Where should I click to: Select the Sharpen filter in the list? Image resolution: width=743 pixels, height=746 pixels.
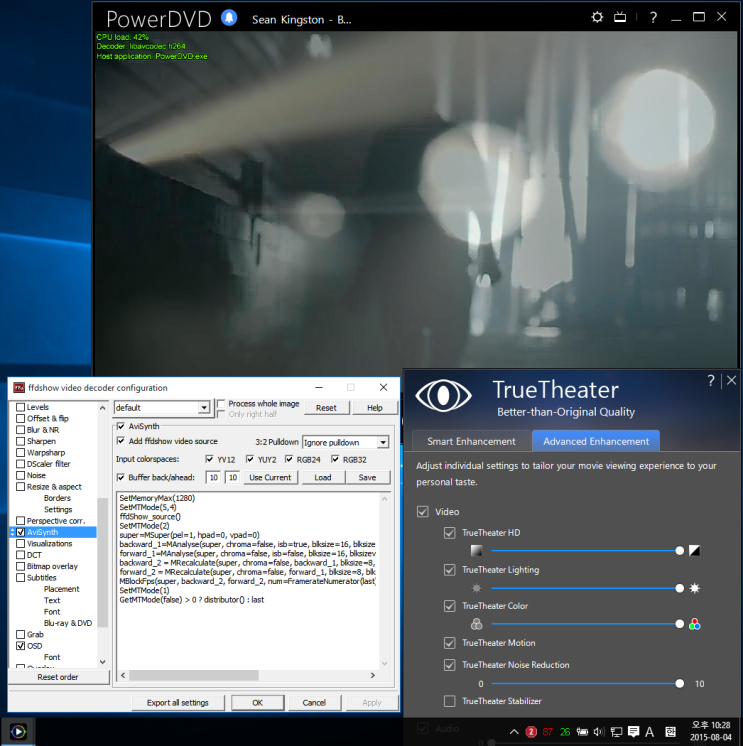pos(41,441)
